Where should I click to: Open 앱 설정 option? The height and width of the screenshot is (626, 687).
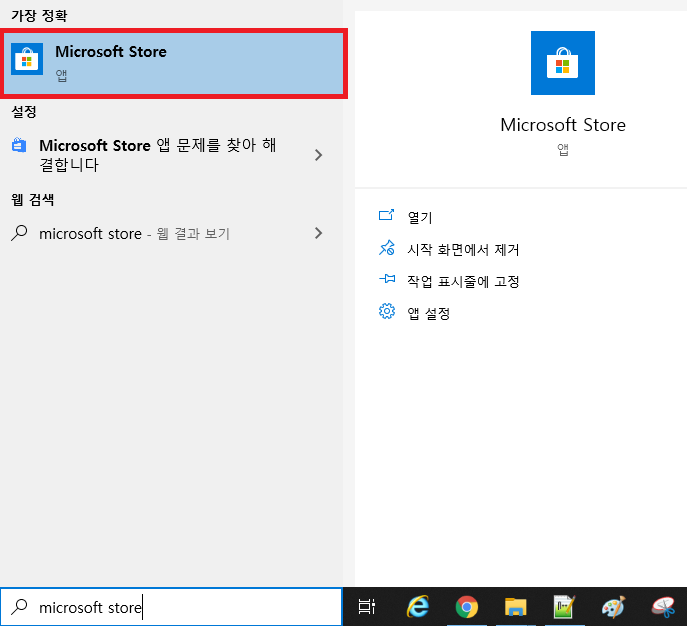[428, 313]
